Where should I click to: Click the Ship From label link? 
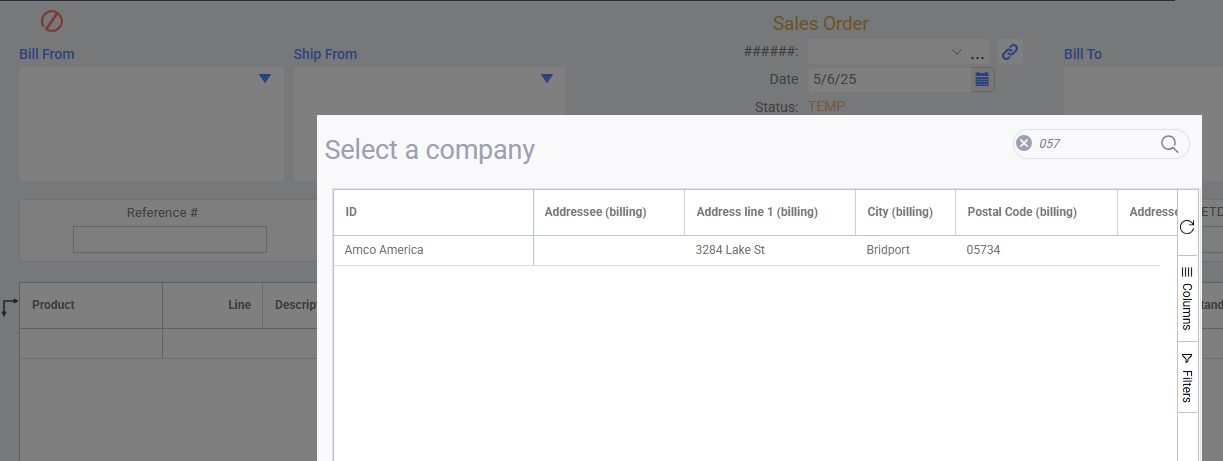(x=325, y=54)
